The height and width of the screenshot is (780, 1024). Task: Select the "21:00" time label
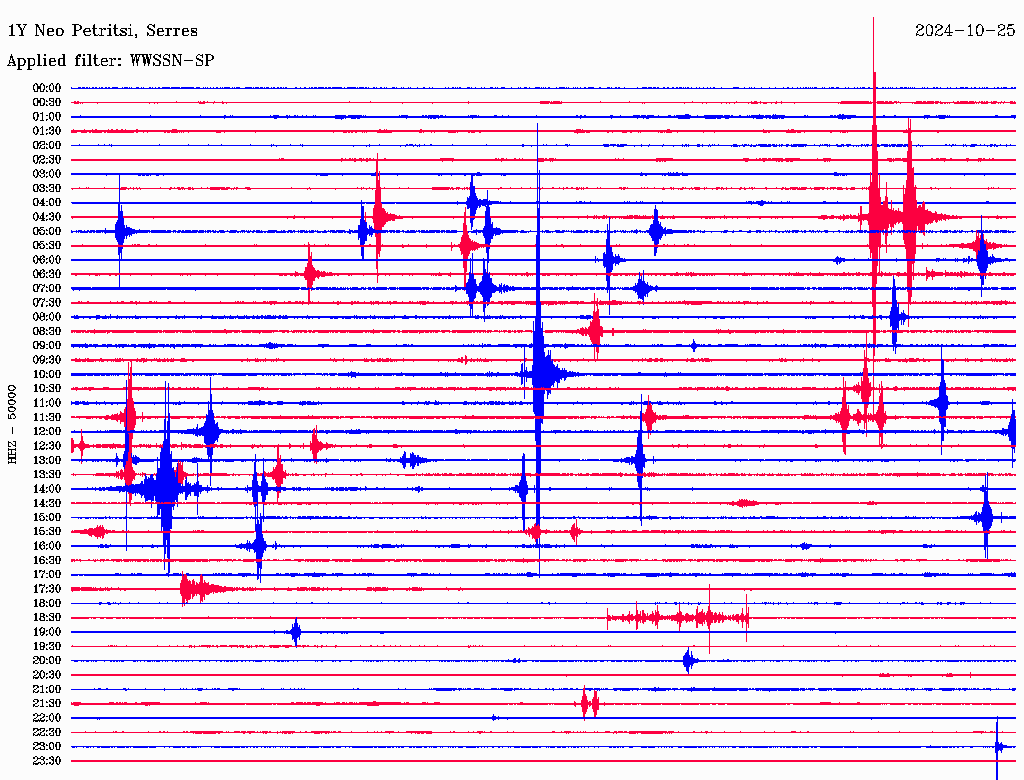coord(46,690)
